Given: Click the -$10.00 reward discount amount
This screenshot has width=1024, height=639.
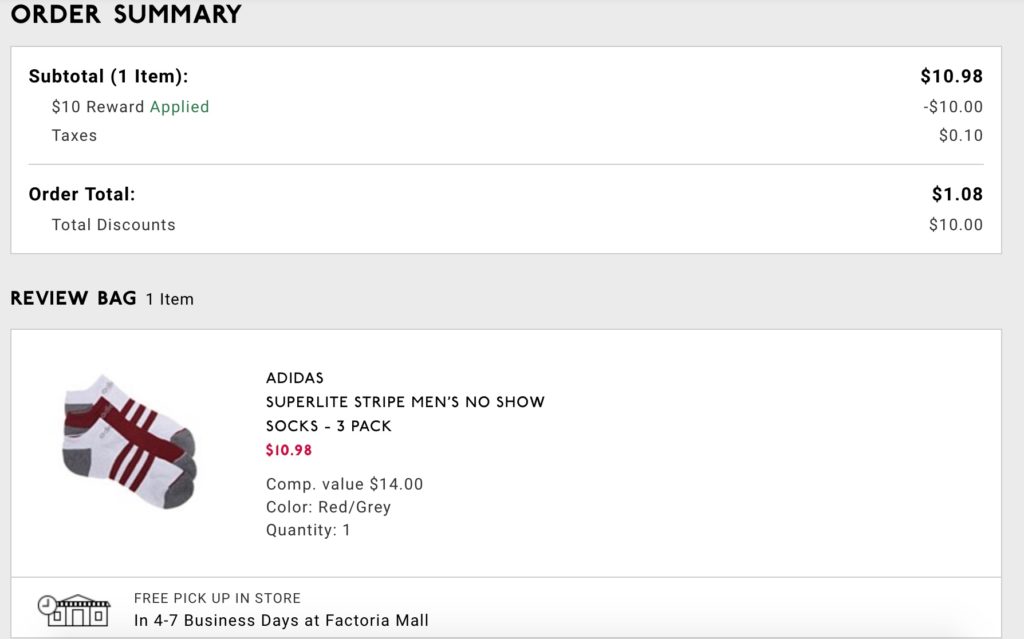Looking at the screenshot, I should point(953,106).
